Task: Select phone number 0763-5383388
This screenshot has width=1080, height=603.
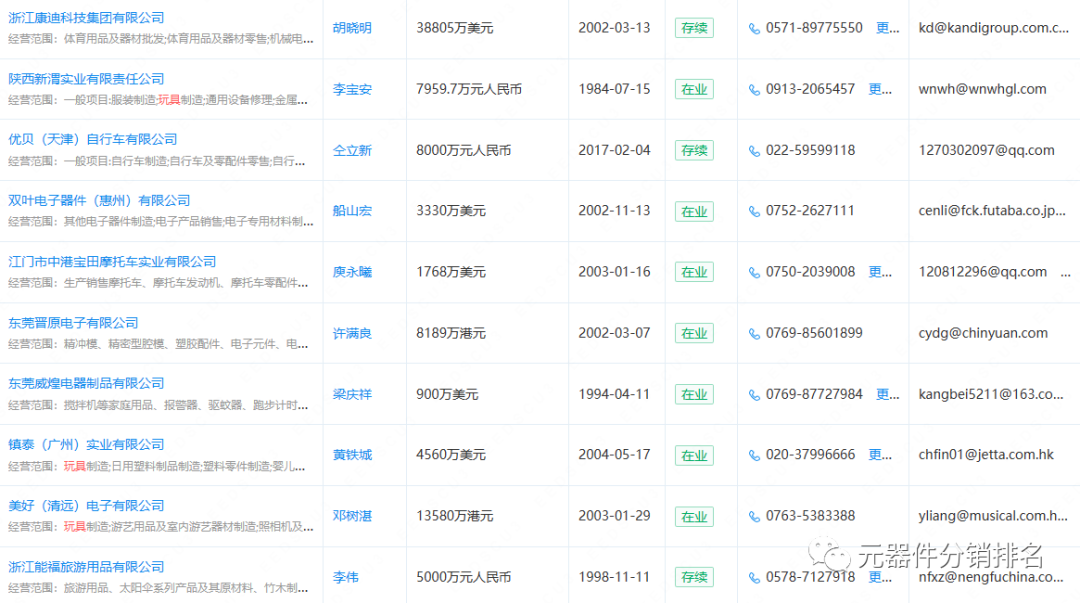Action: pos(810,516)
